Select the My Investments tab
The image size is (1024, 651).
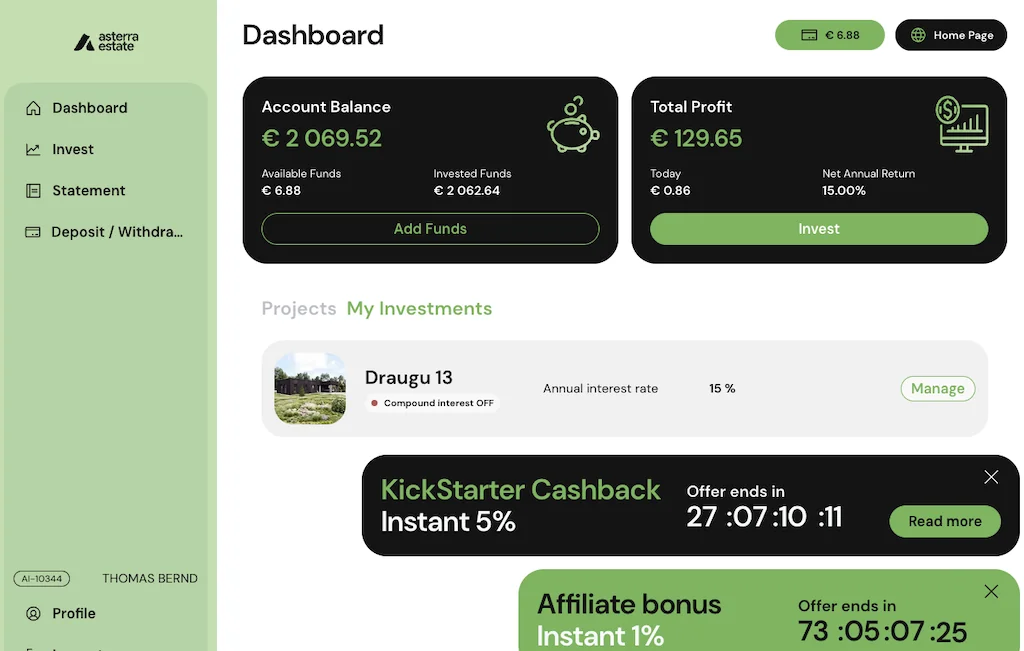tap(419, 309)
